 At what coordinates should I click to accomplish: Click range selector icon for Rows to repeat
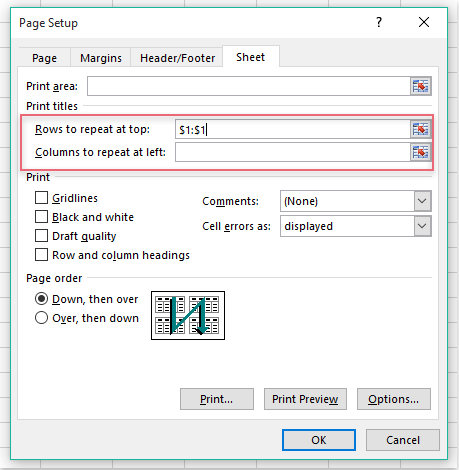[421, 129]
